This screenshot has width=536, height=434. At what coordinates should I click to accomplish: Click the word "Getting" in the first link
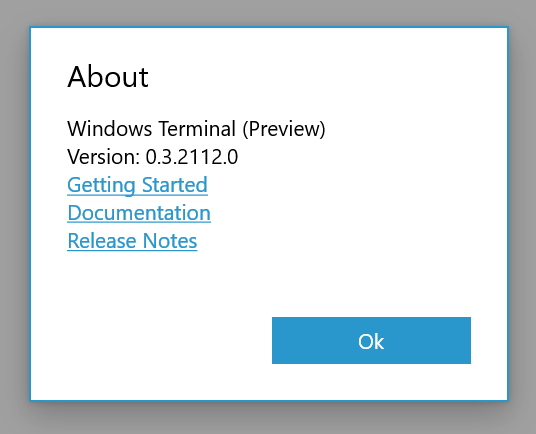pos(101,185)
